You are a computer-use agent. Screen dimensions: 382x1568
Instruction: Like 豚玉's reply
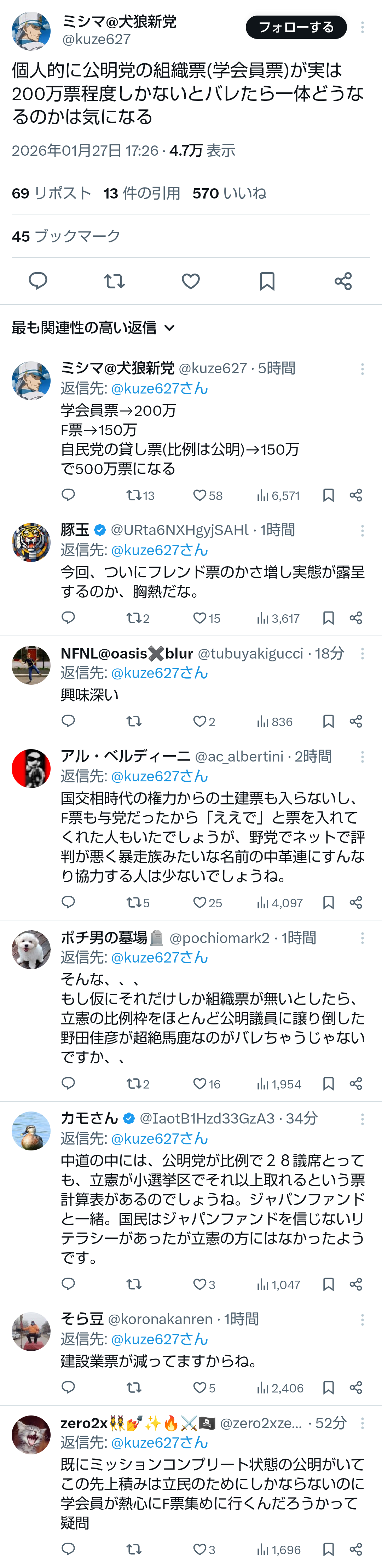[x=199, y=618]
